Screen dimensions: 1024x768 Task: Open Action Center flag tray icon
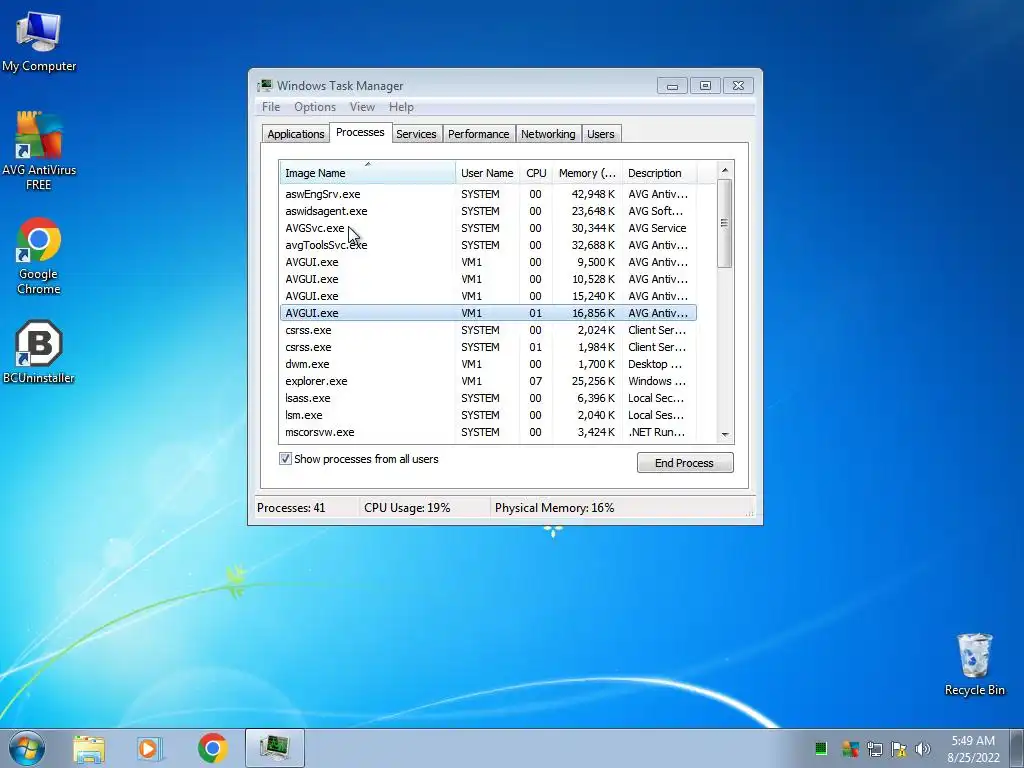click(x=899, y=749)
